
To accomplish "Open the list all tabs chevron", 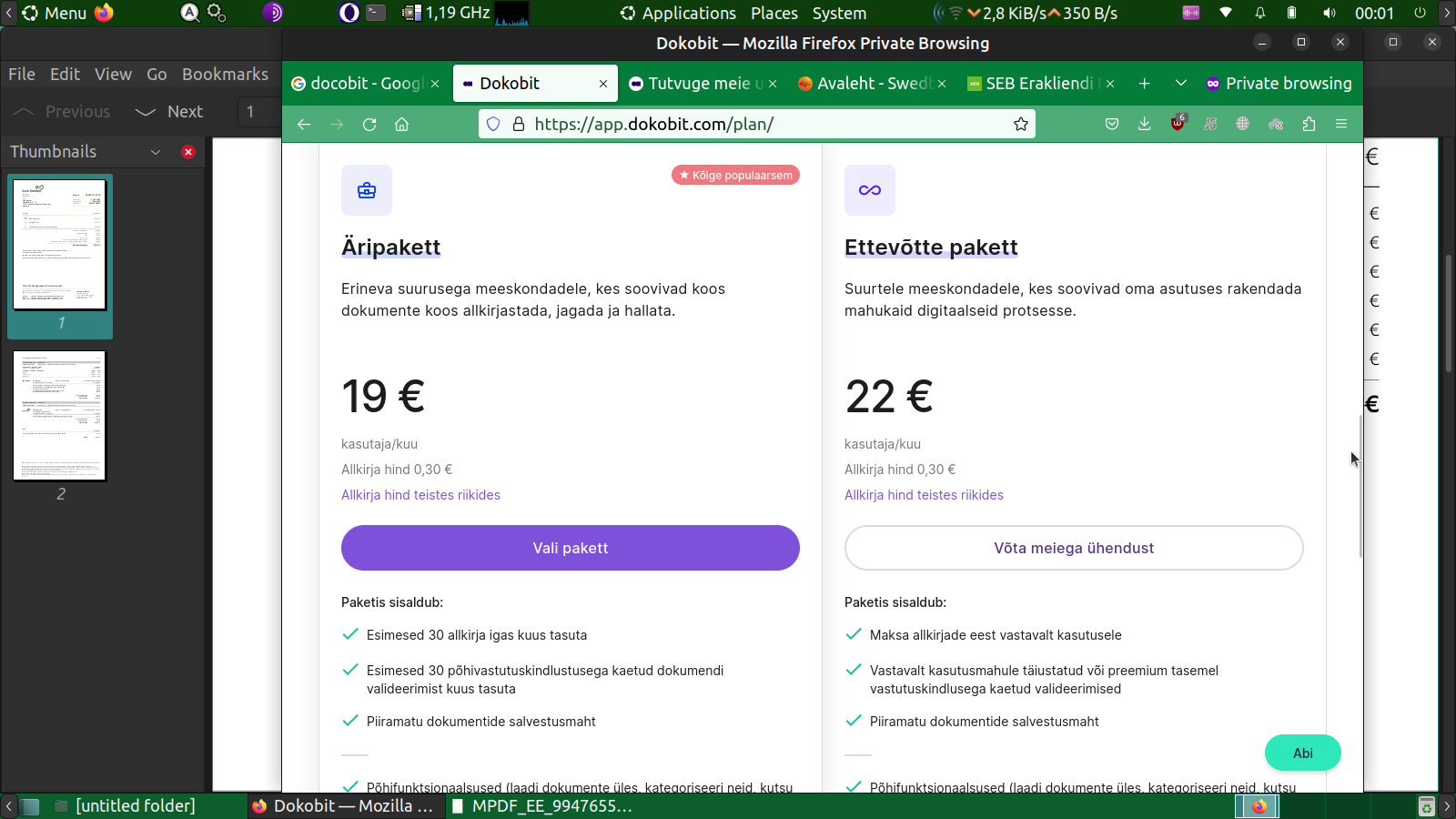I will click(x=1180, y=83).
